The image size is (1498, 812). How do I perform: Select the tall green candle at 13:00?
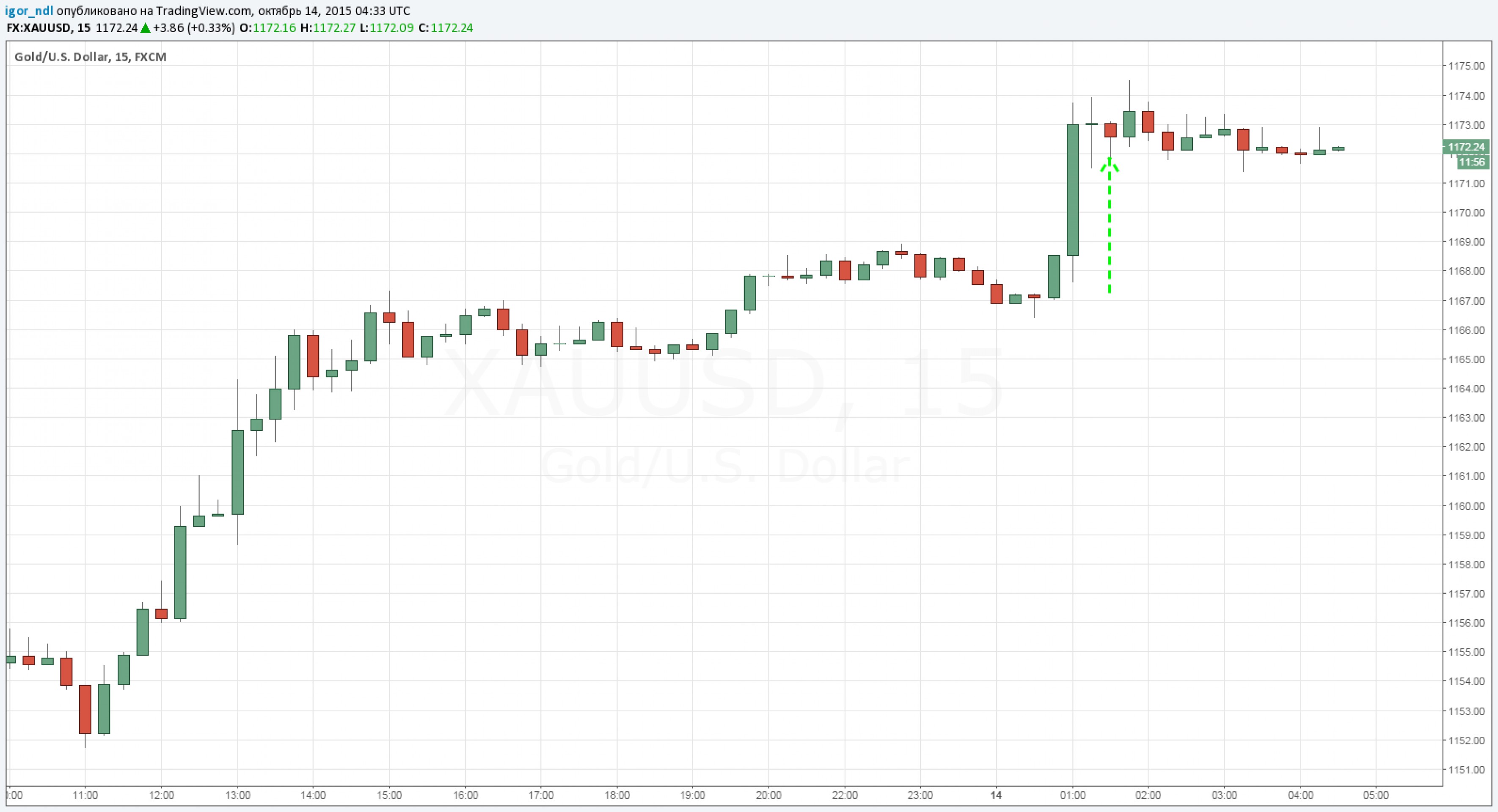pos(237,472)
